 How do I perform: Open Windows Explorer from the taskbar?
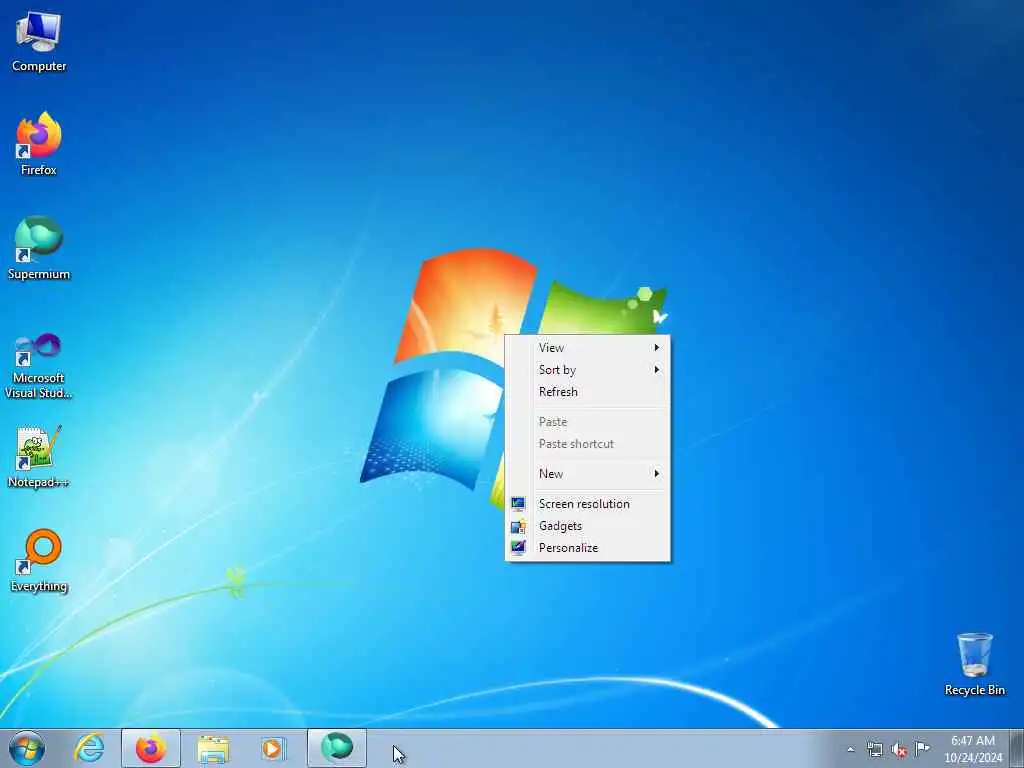point(213,748)
